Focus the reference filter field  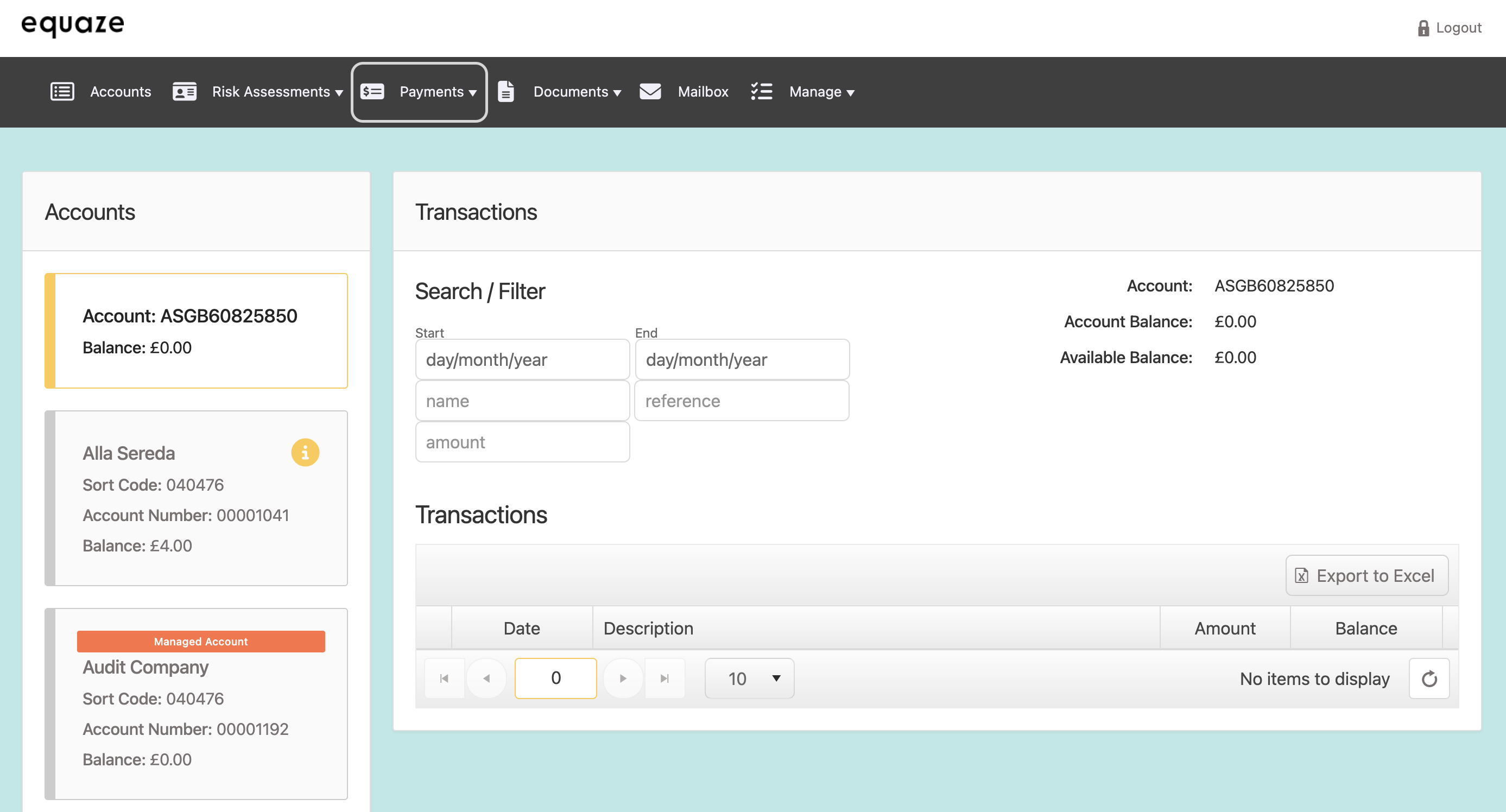pos(741,401)
